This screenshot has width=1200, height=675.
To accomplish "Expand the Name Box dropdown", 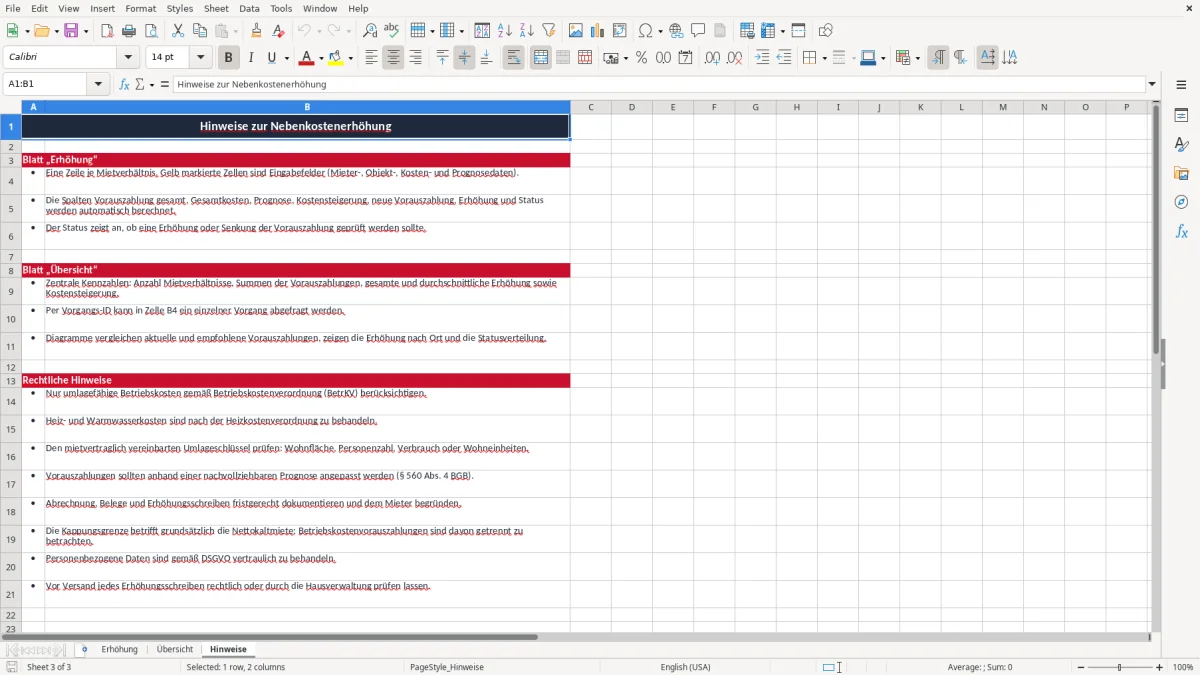I will (x=99, y=84).
